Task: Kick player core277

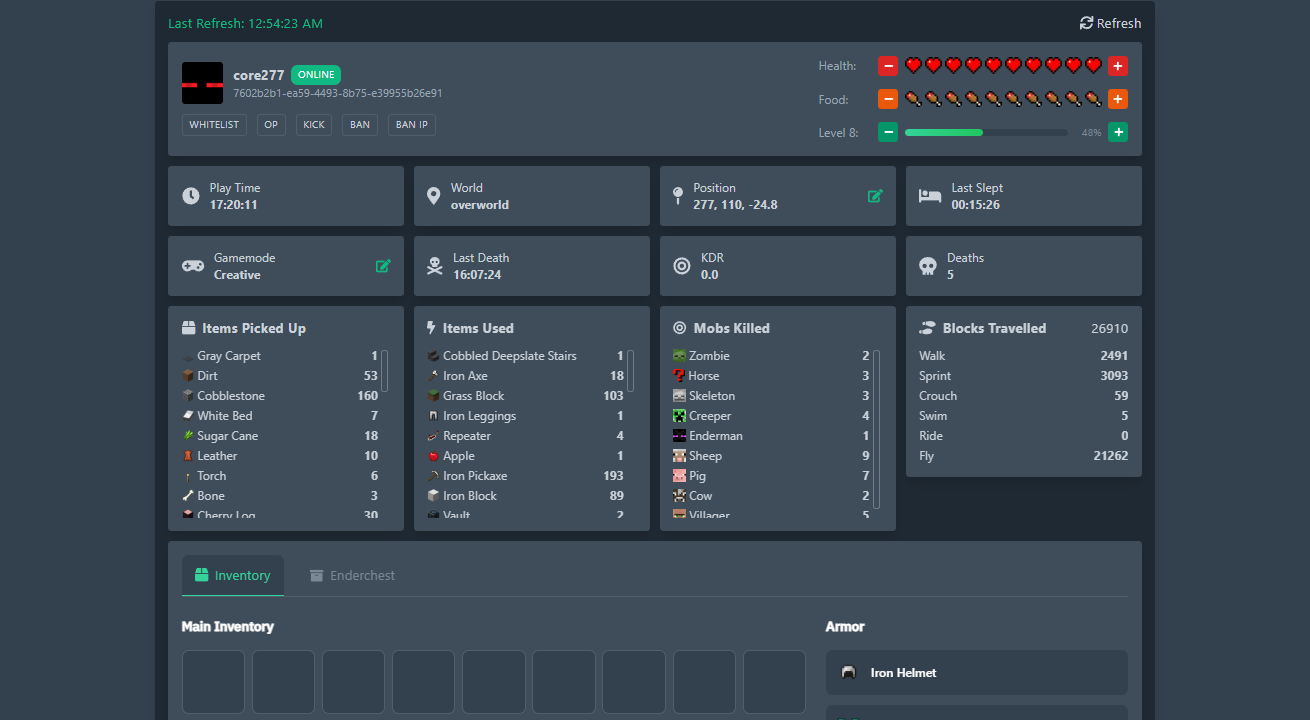Action: [x=313, y=124]
